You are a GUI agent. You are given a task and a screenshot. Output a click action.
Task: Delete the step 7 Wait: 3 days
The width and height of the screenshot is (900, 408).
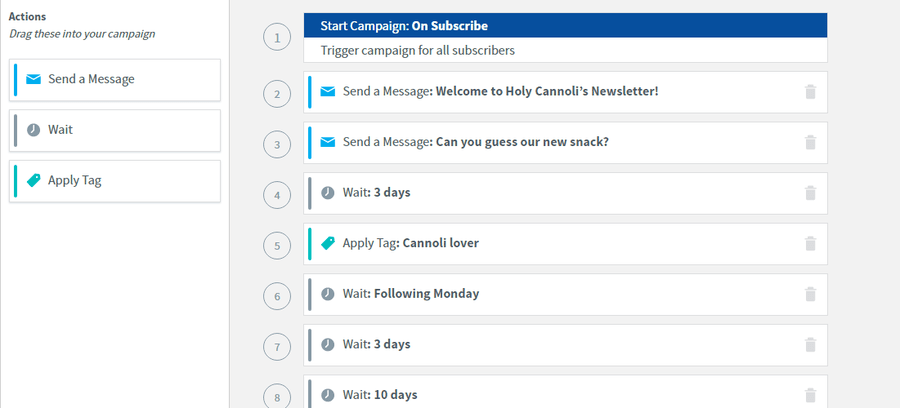(810, 344)
